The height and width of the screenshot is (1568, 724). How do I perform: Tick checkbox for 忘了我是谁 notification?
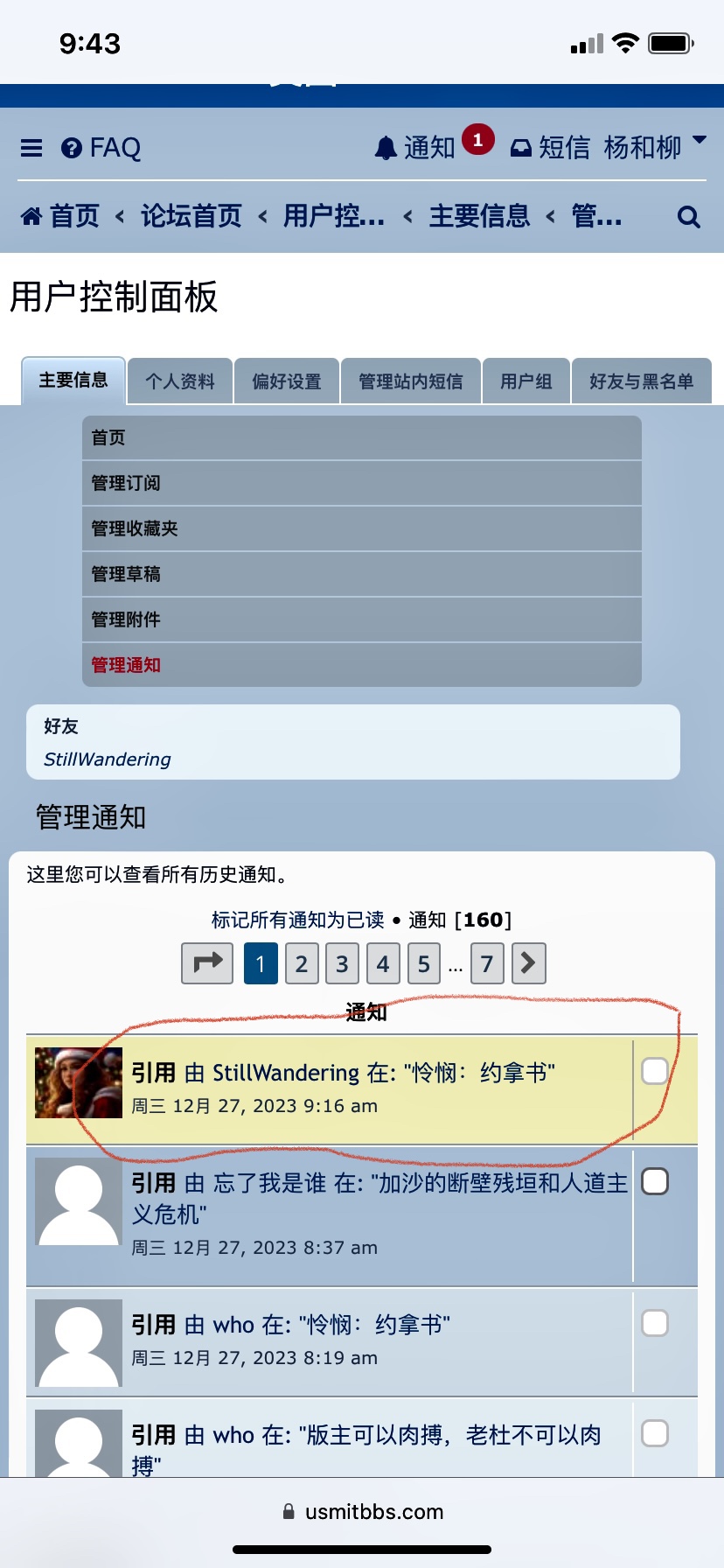point(655,1181)
